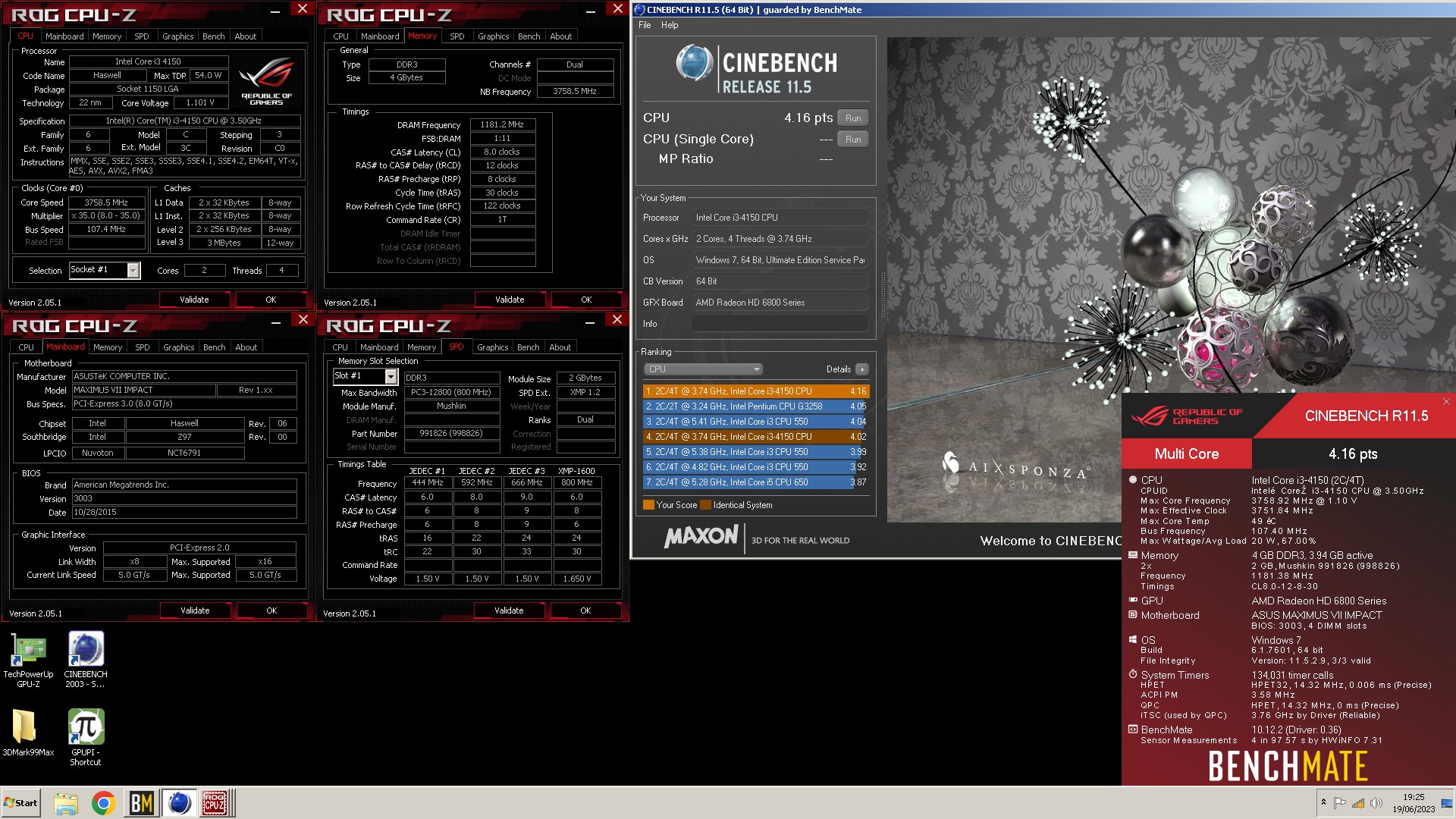The height and width of the screenshot is (819, 1456).
Task: Close the BenchMate result overlay with X
Action: pyautogui.click(x=1446, y=402)
